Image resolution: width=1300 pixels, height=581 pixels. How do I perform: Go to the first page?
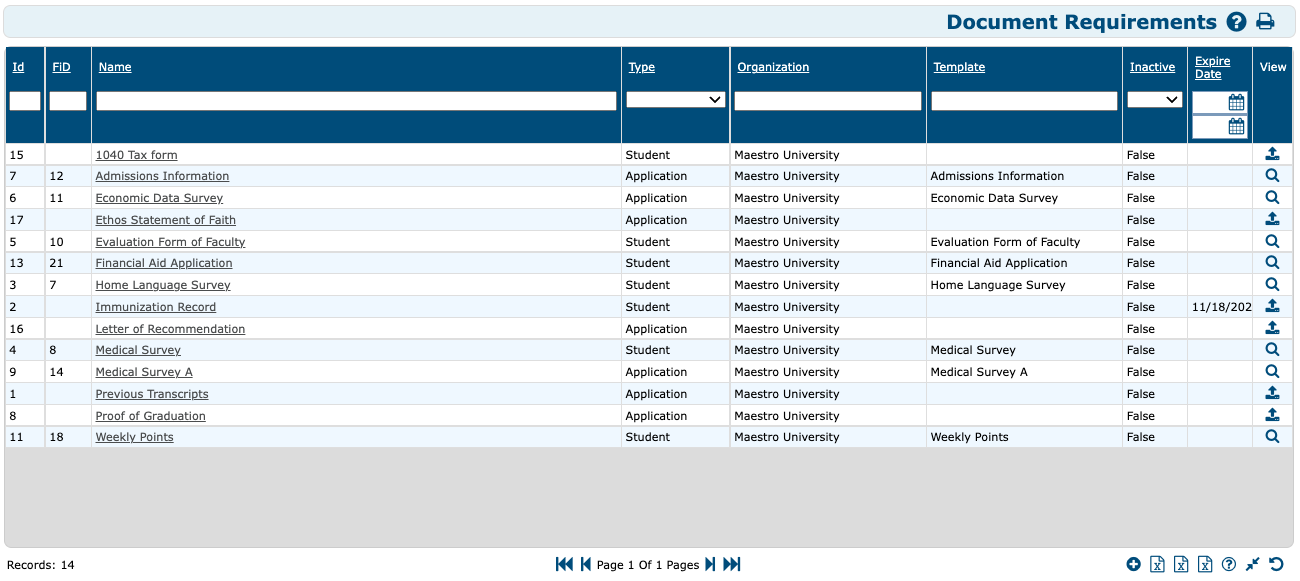coord(564,564)
